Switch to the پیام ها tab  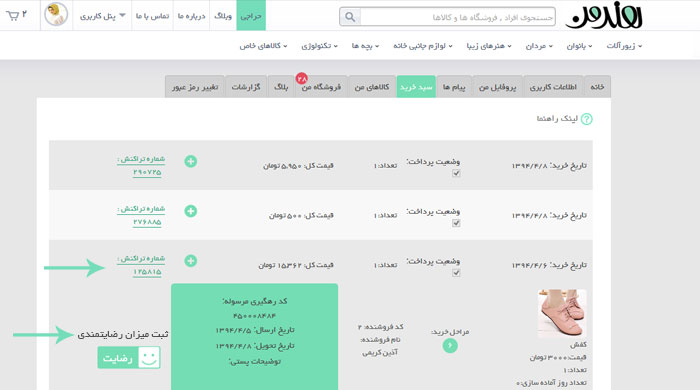(454, 87)
